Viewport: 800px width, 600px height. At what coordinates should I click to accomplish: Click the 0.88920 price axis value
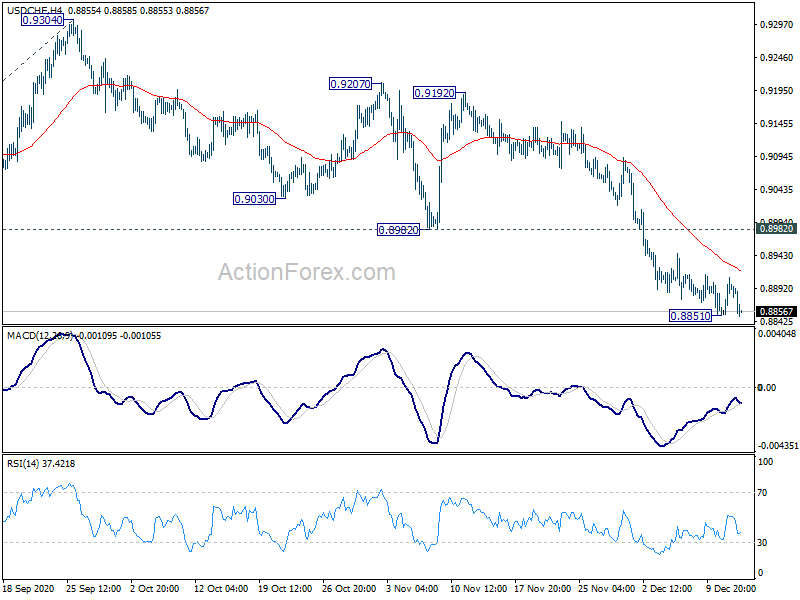point(776,288)
